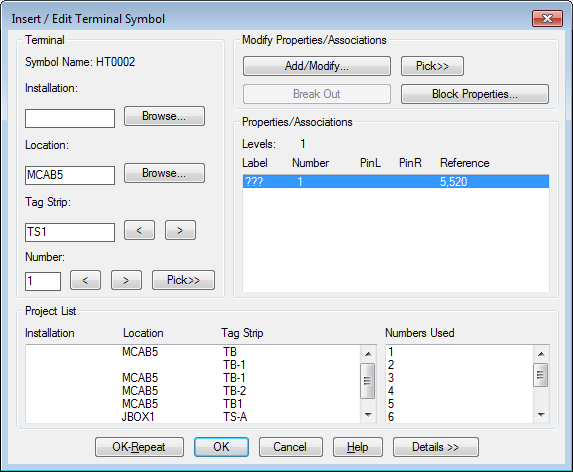Click the Location input field containing MCAB5
573x472 pixels.
click(70, 175)
